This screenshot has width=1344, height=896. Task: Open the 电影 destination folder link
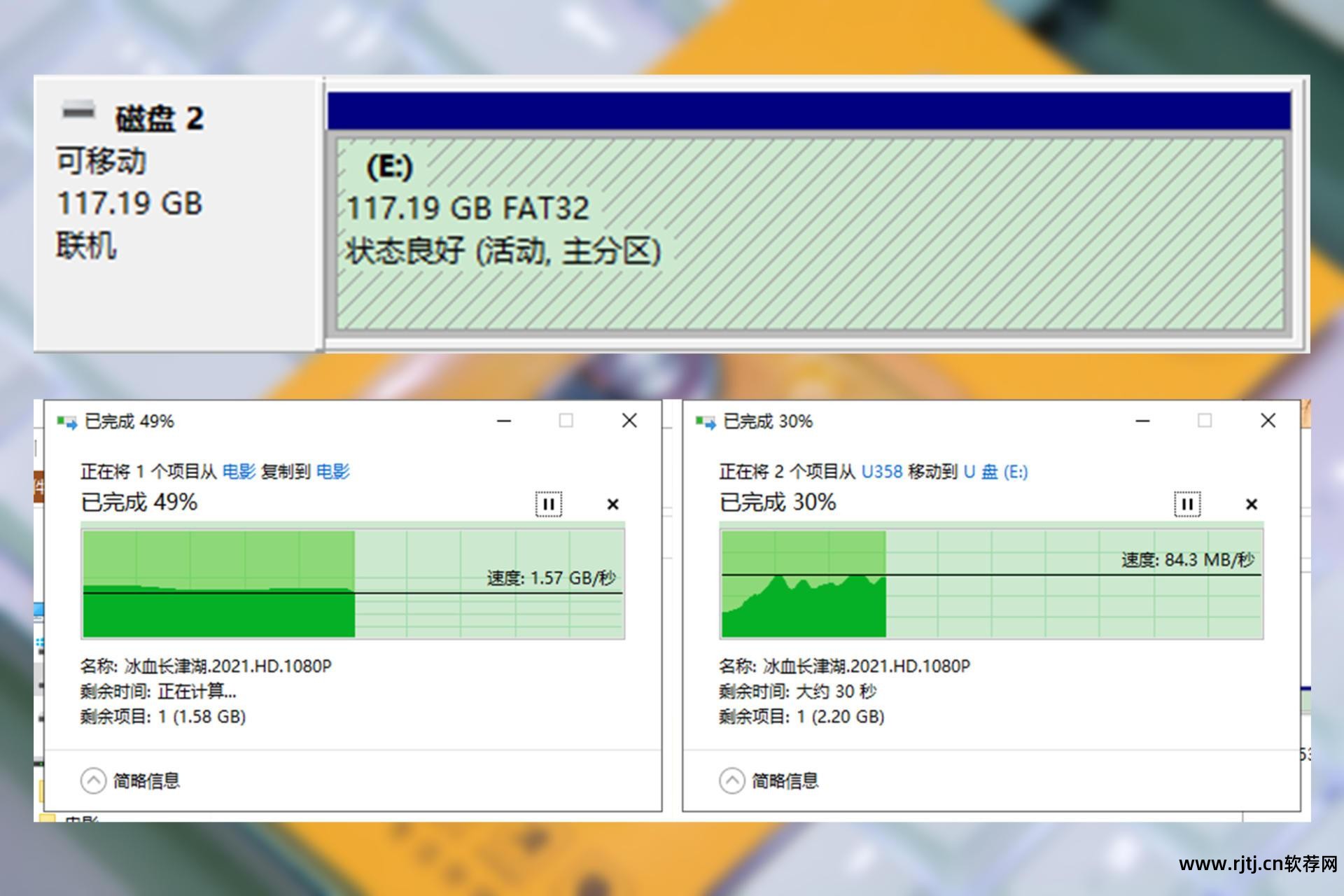[x=332, y=472]
